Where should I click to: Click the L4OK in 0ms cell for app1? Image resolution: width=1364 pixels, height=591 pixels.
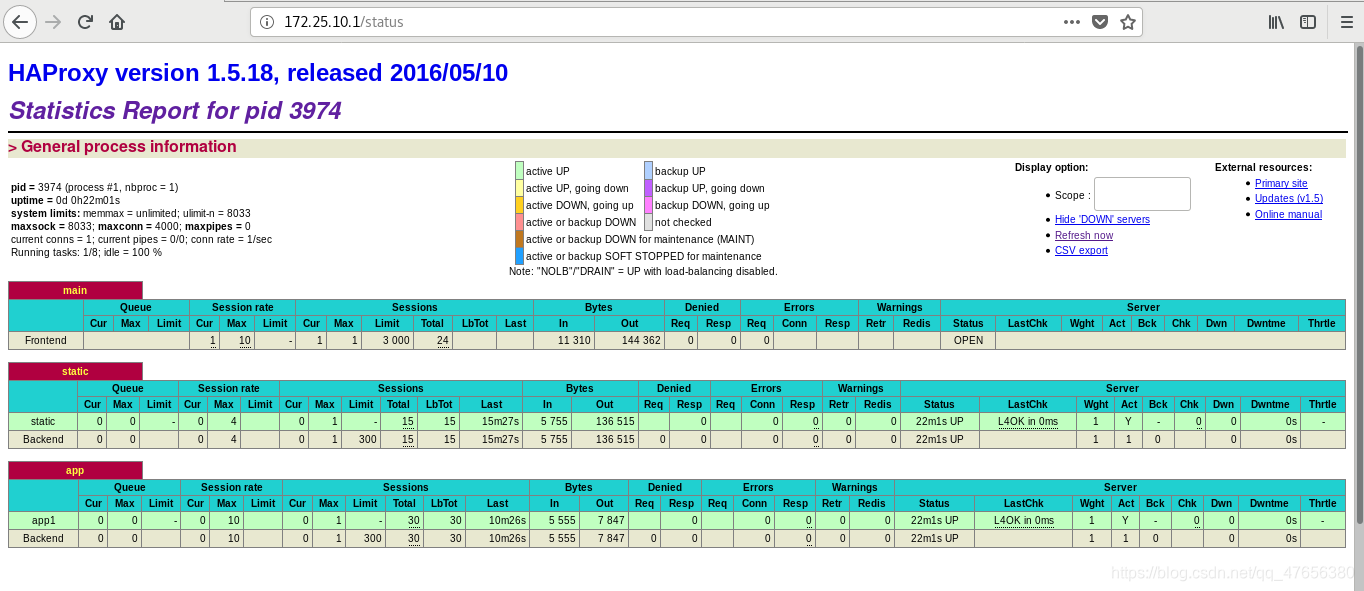coord(1024,520)
